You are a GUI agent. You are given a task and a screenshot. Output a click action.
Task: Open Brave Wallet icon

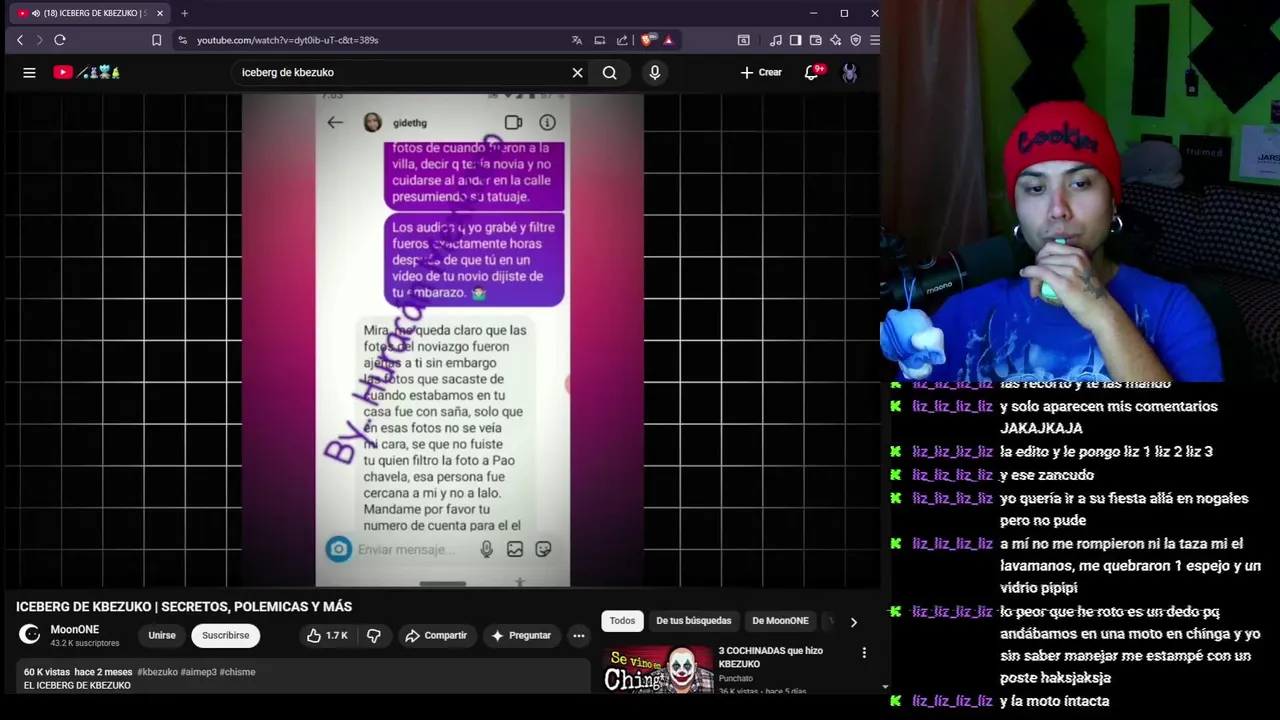(x=816, y=40)
